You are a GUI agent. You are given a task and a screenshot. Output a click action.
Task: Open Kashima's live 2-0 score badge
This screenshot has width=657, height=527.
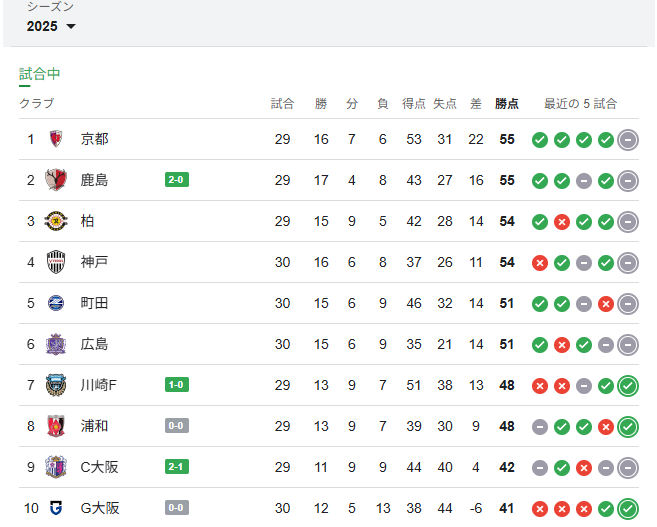click(x=177, y=180)
